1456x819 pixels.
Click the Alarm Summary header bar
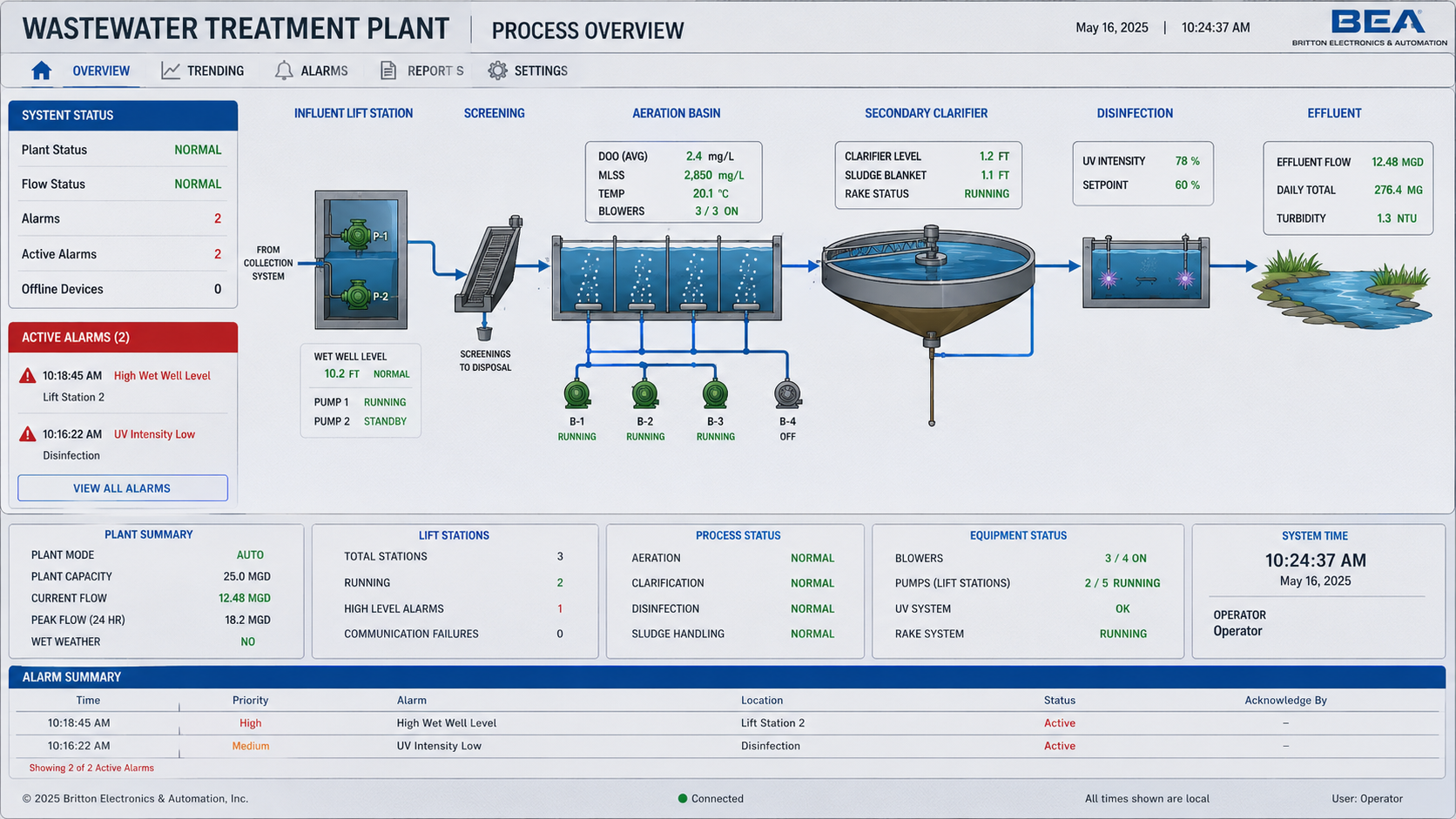point(727,676)
